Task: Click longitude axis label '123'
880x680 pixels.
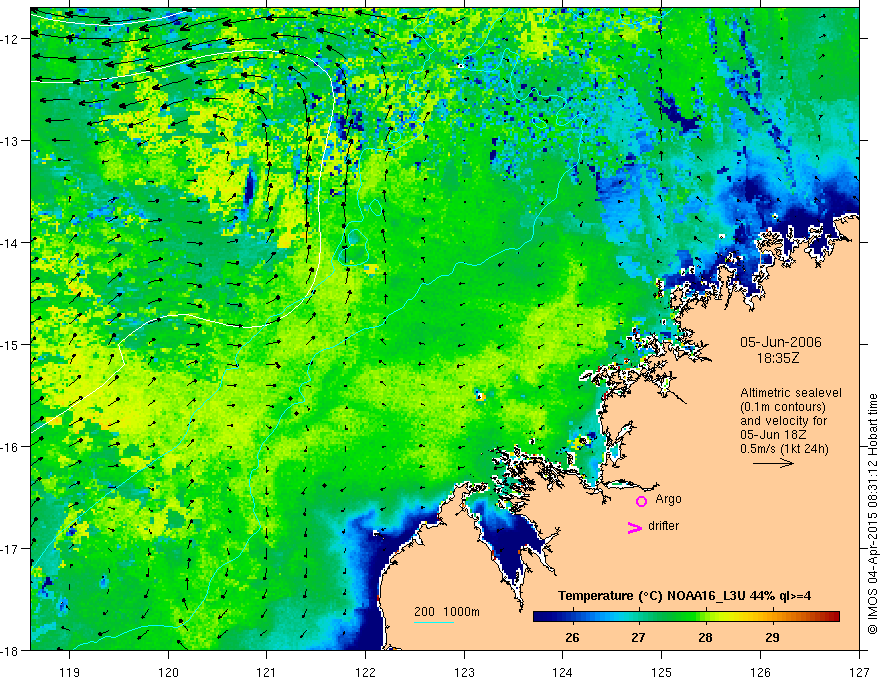Action: point(464,672)
